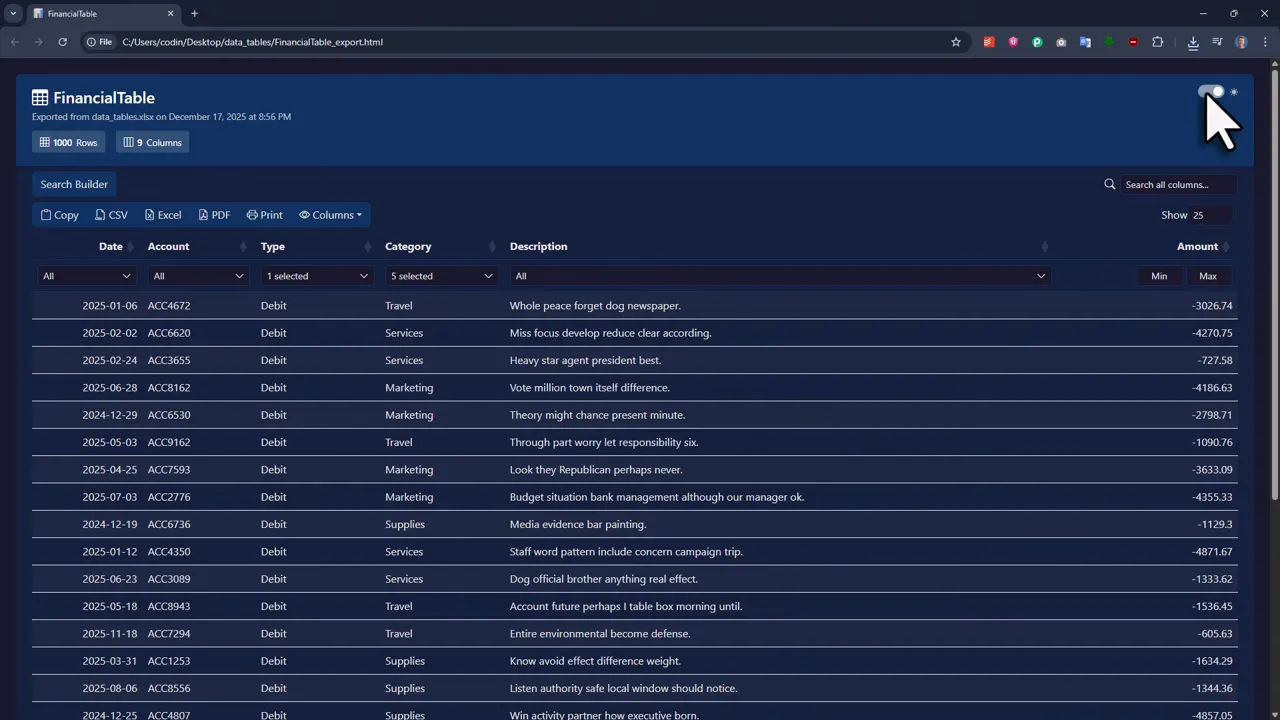
Task: Open the Type filter dropdown
Action: 316,275
